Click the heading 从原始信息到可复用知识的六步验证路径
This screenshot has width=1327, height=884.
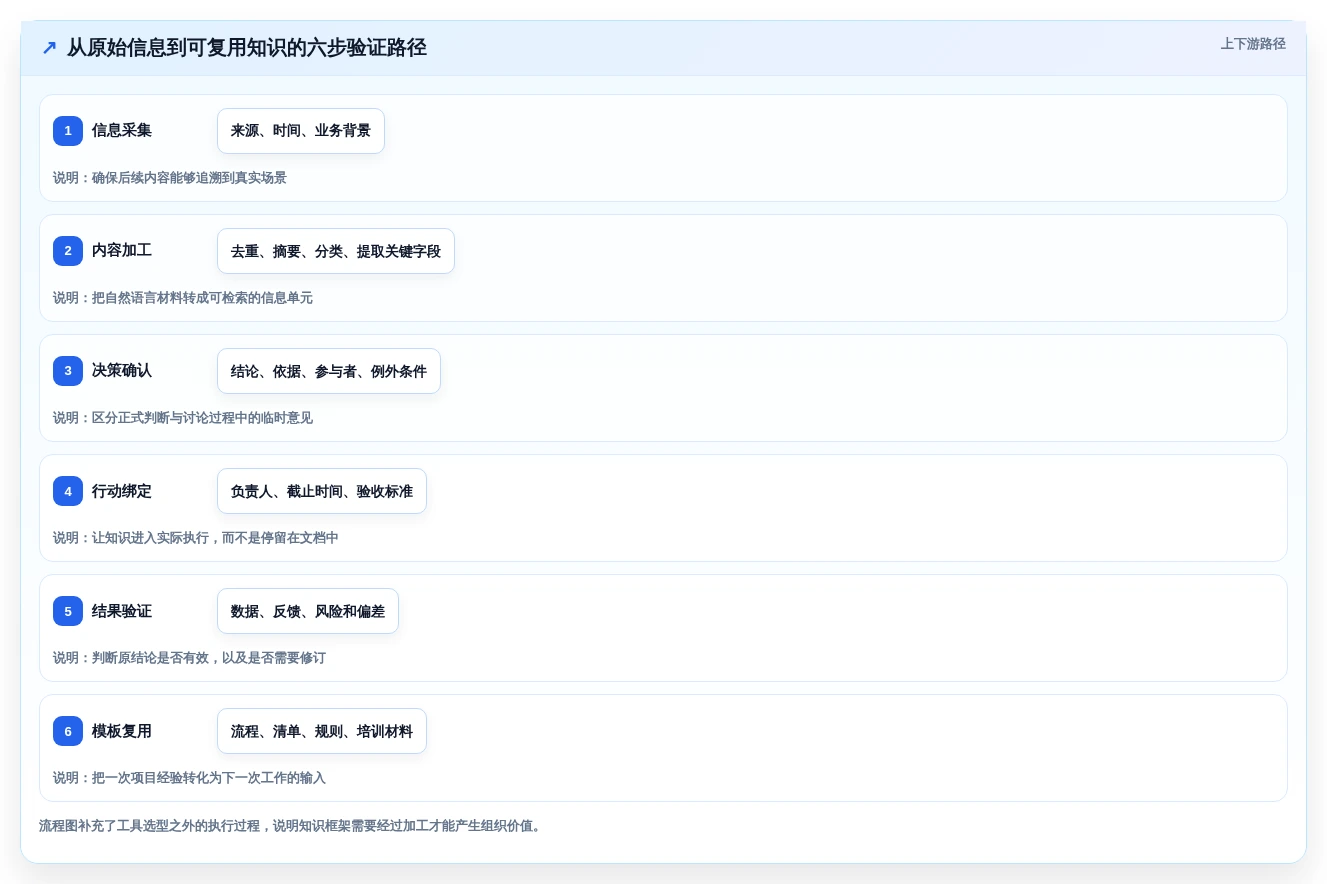click(247, 48)
